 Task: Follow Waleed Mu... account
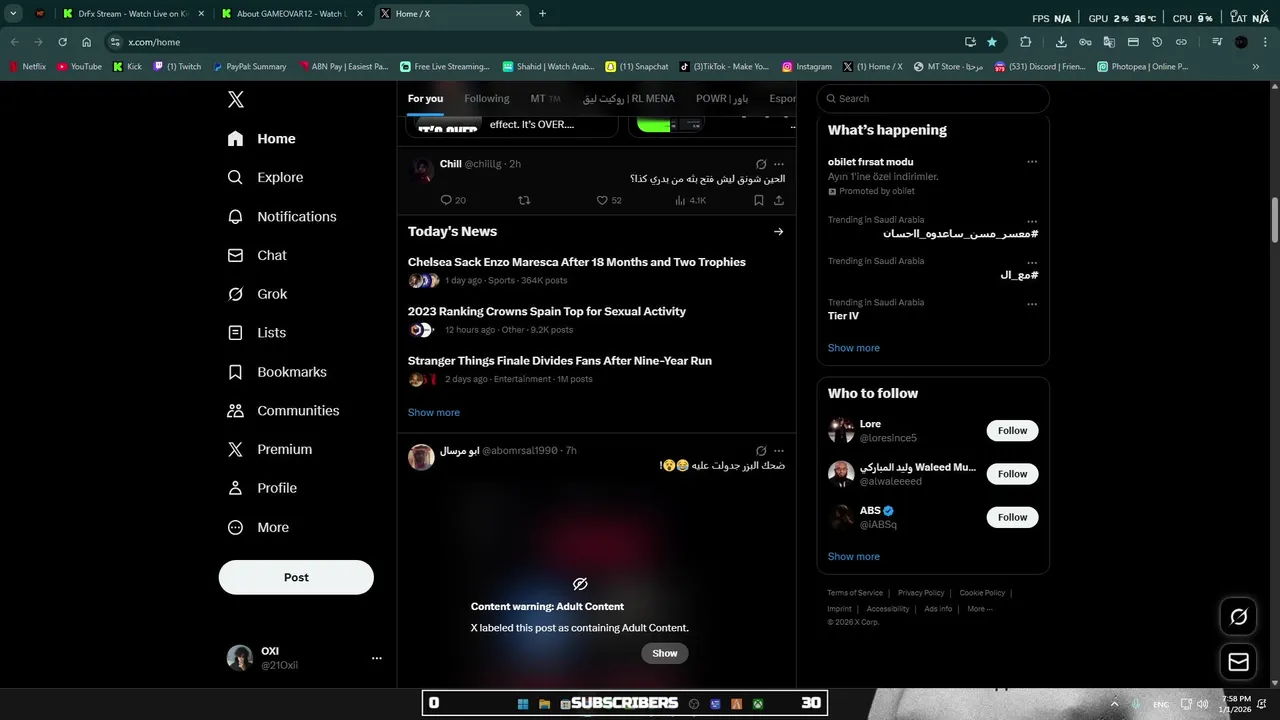tap(1012, 474)
